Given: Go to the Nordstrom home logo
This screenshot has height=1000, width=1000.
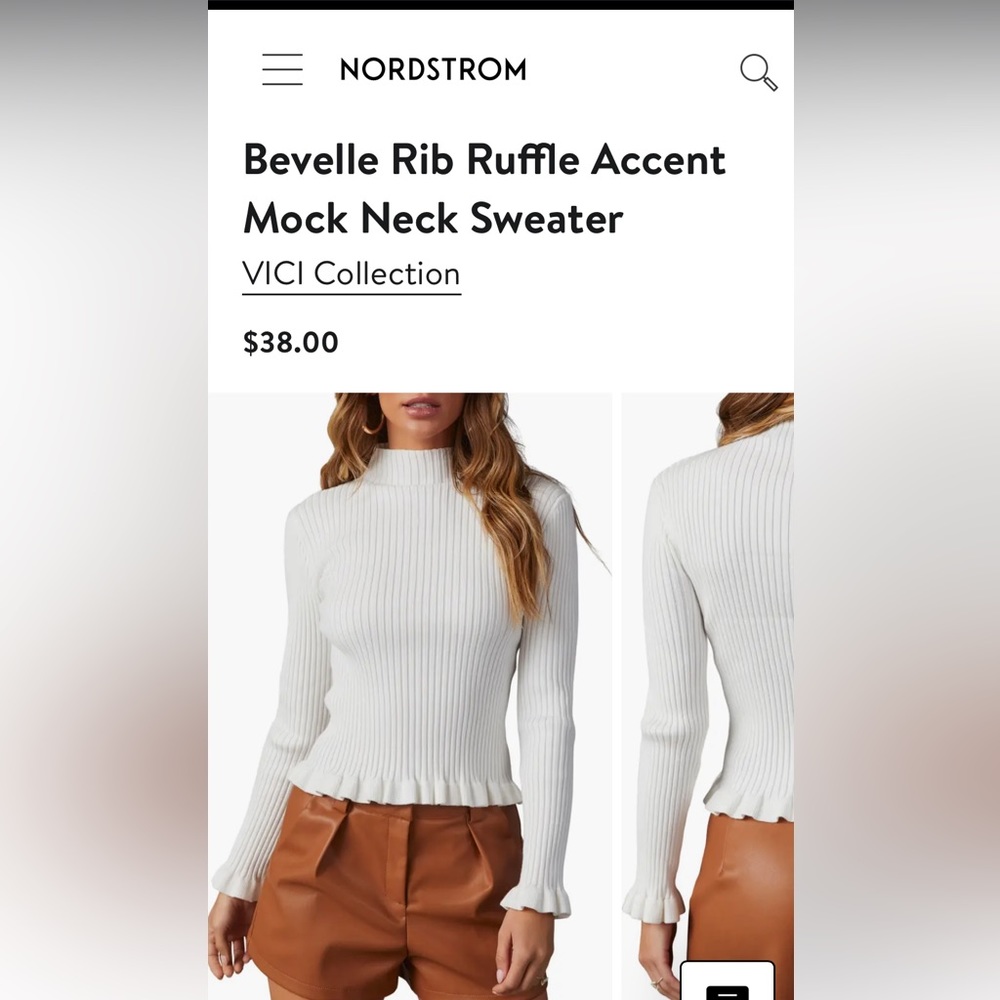Looking at the screenshot, I should point(433,70).
